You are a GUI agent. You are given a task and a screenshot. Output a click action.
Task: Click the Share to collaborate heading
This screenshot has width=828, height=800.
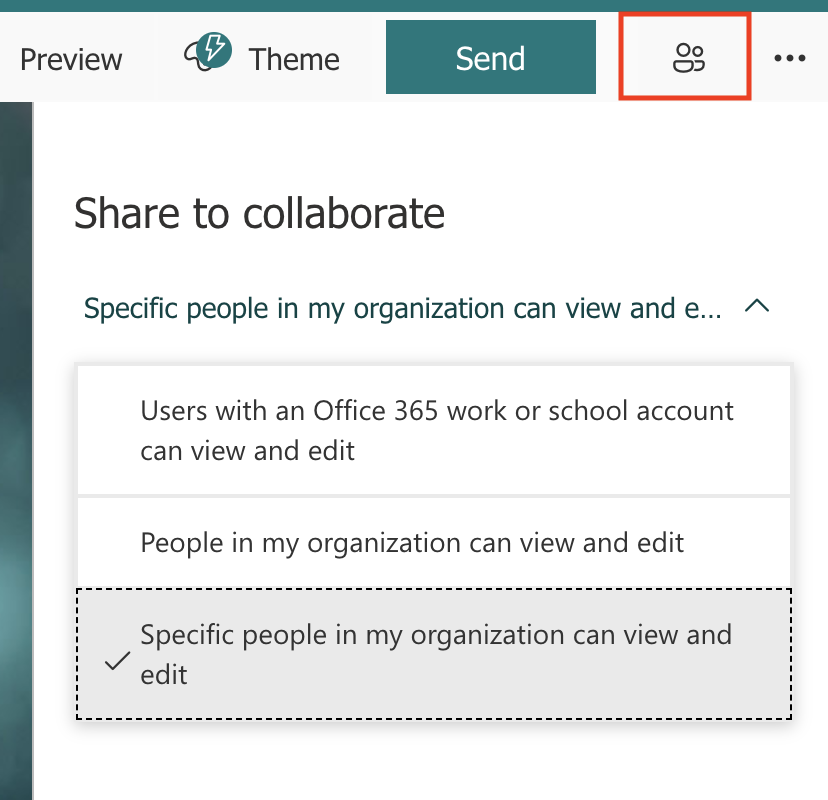[x=259, y=213]
